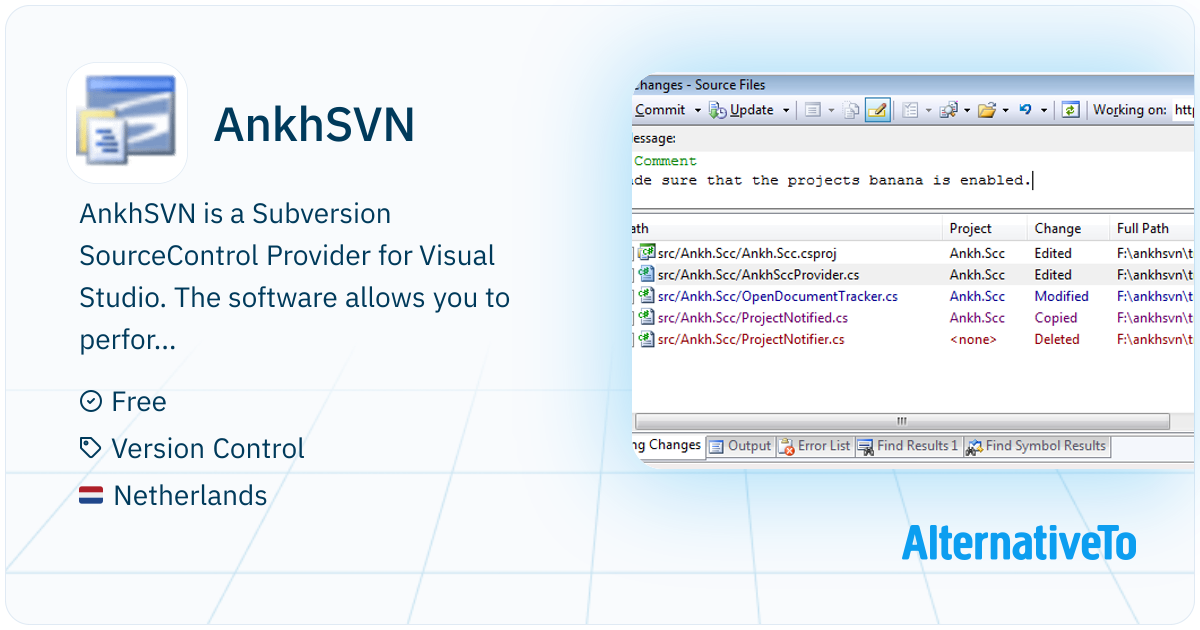Image resolution: width=1200 pixels, height=630 pixels.
Task: Click the copy documents toolbar icon
Action: (851, 111)
